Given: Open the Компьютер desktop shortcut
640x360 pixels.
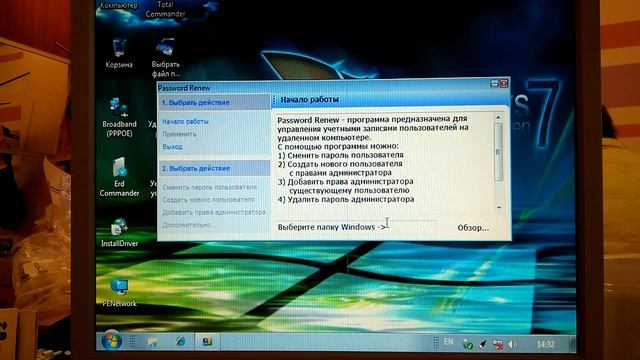Looking at the screenshot, I should point(119,6).
